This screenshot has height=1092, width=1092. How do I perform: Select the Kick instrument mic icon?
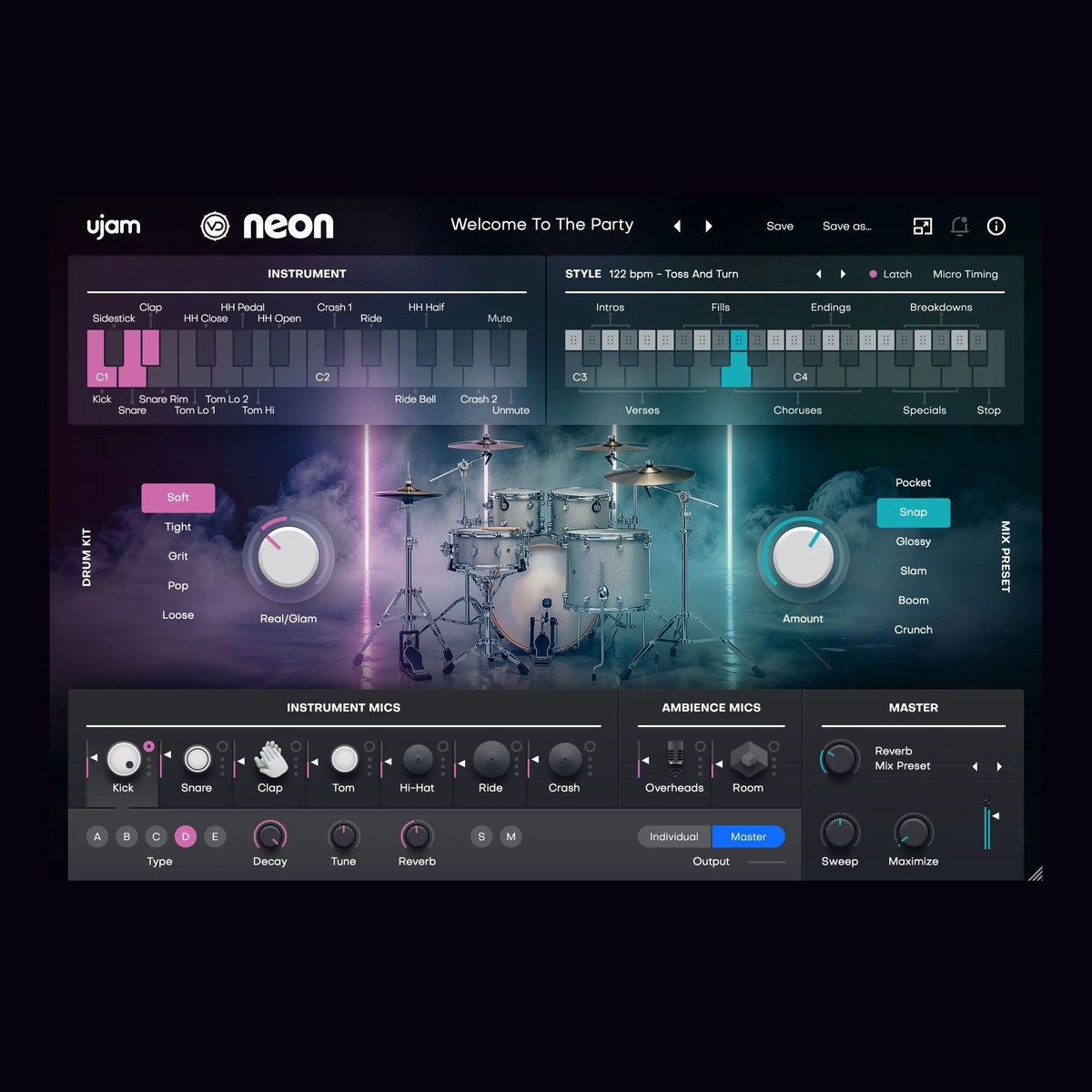pyautogui.click(x=123, y=759)
